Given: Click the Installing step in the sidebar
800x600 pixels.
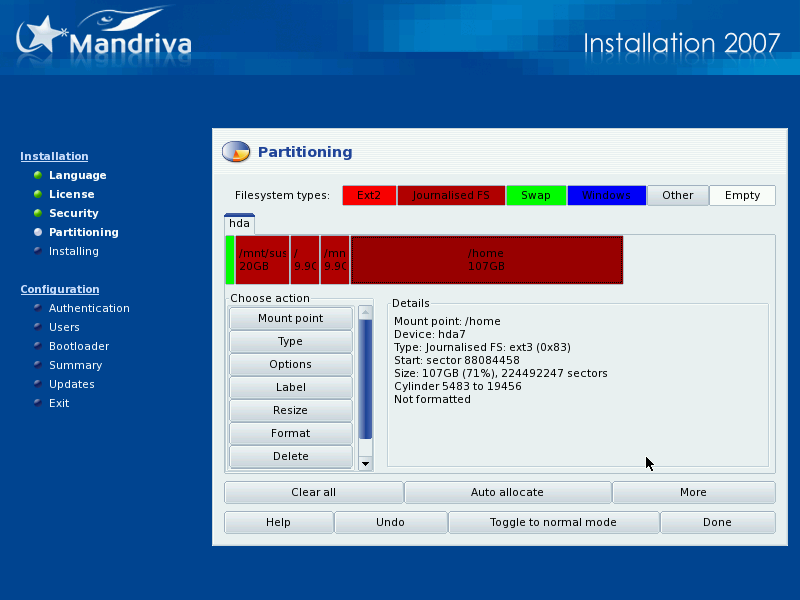Looking at the screenshot, I should tap(74, 251).
